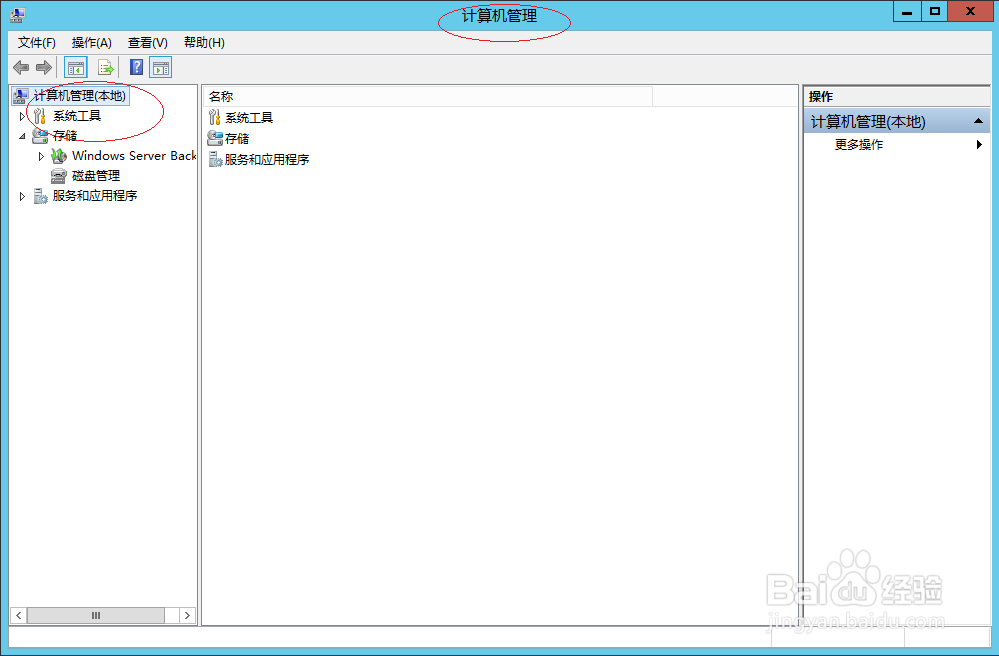Click the horizontal scrollbar right arrow
The height and width of the screenshot is (656, 999).
point(188,615)
